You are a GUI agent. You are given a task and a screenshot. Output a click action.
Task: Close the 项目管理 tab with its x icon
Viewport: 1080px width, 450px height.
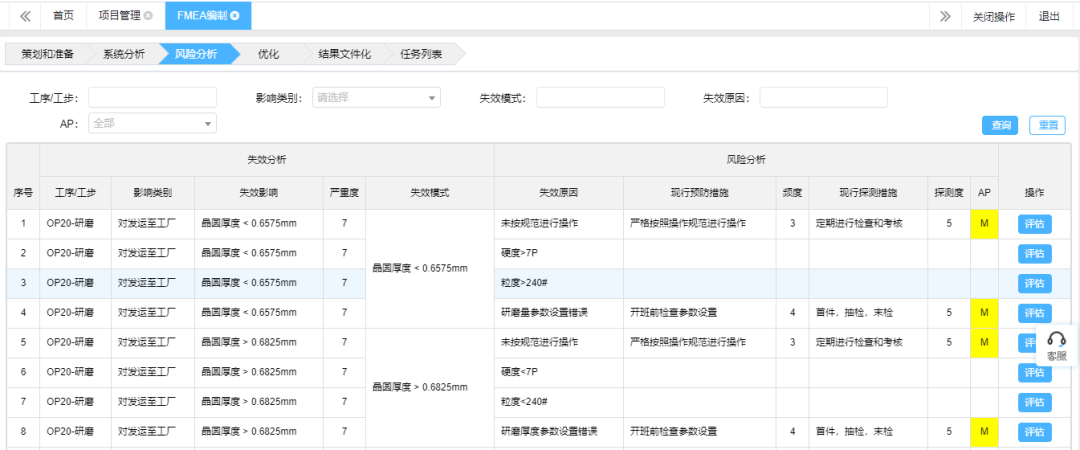(148, 16)
